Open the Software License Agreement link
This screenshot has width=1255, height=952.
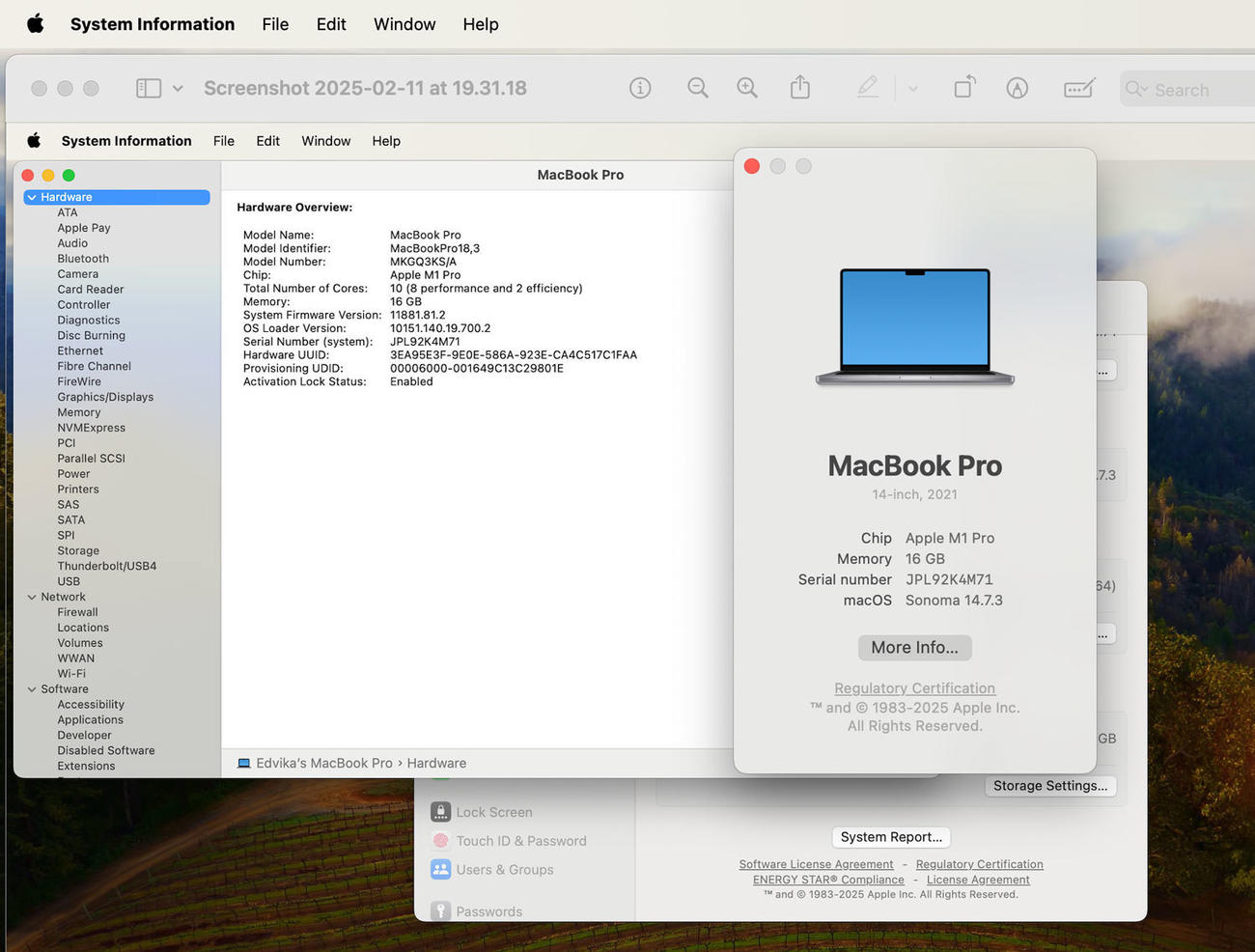tap(817, 864)
